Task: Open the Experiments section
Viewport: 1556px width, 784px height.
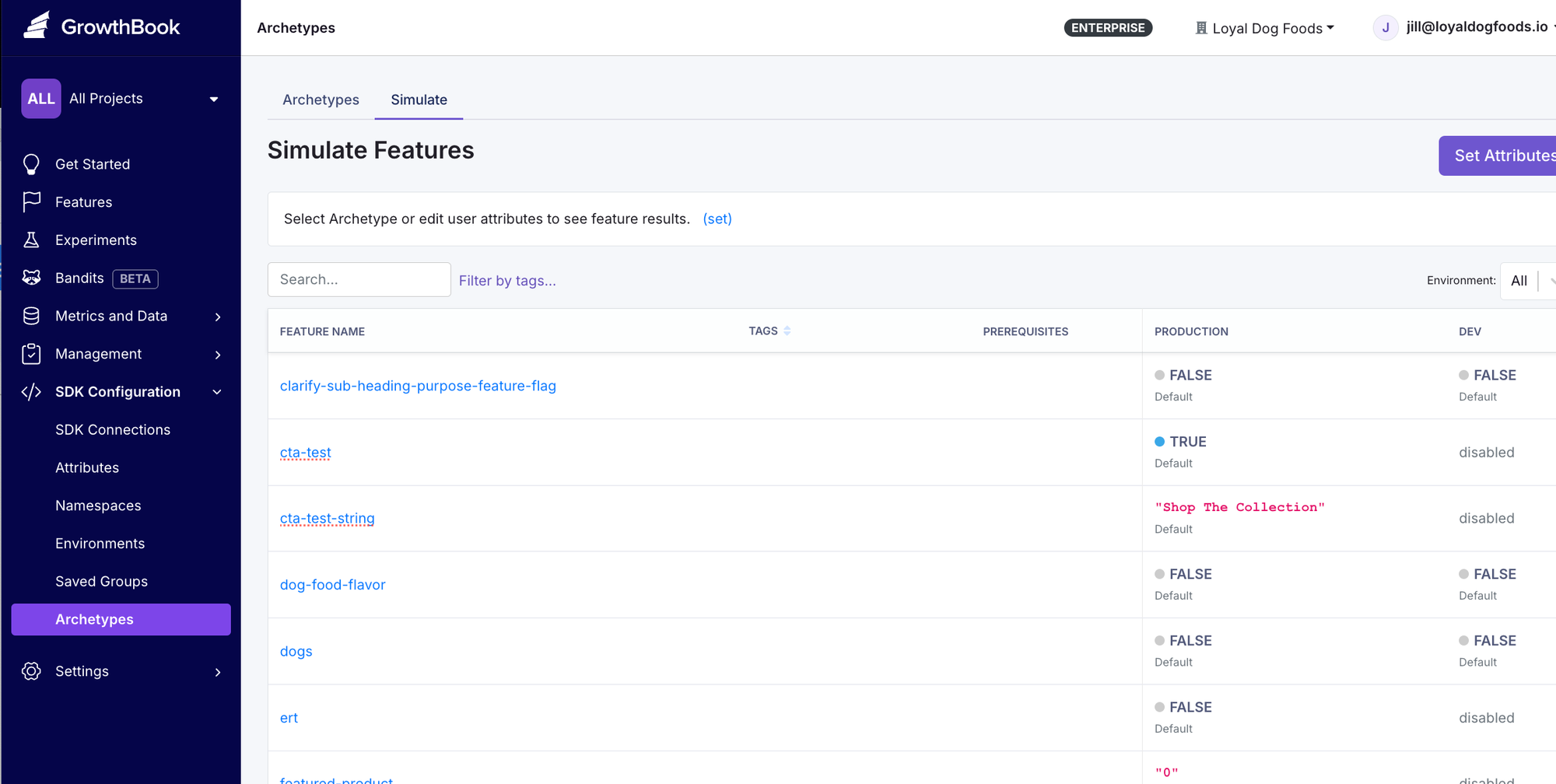Action: (x=96, y=240)
